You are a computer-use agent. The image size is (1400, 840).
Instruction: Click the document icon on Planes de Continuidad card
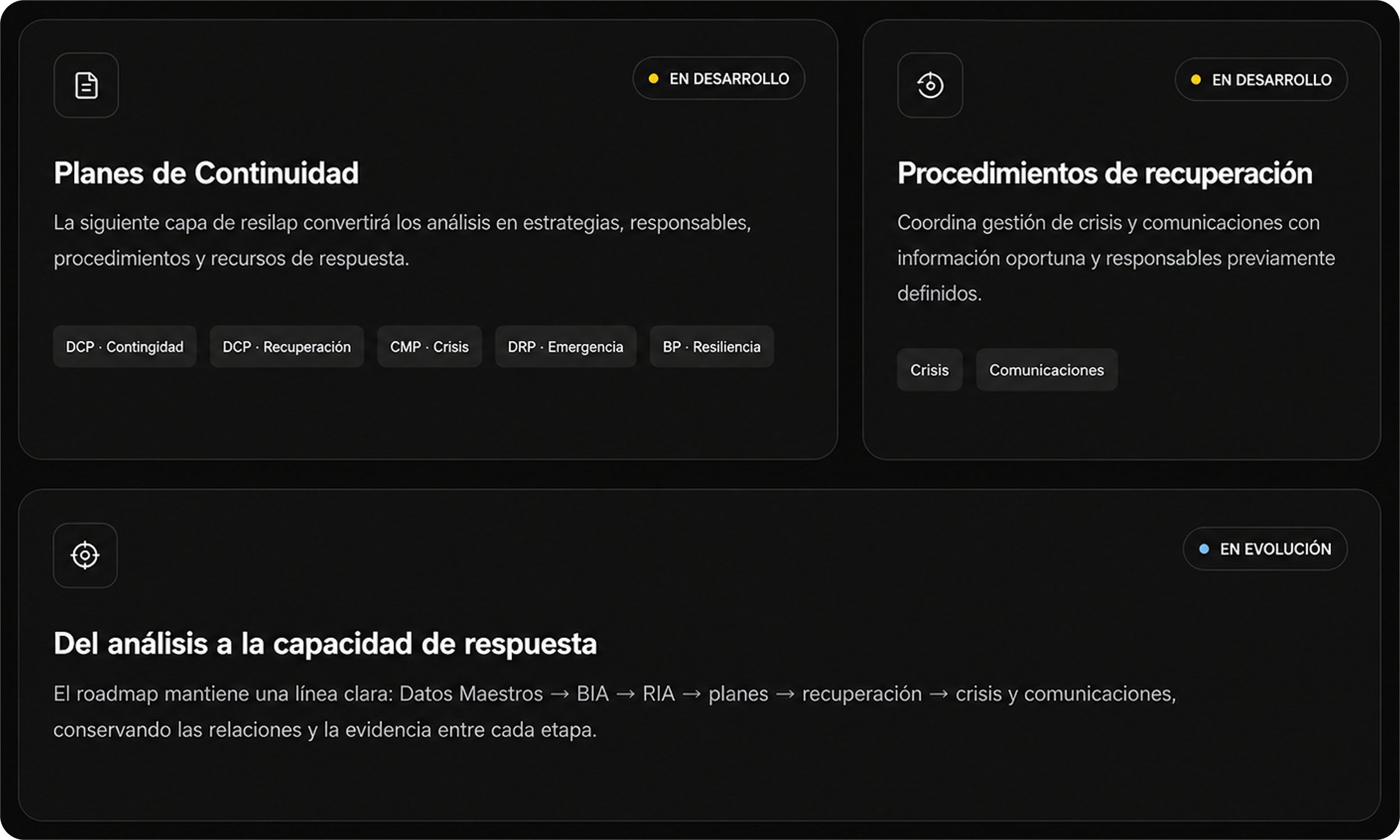click(x=86, y=85)
